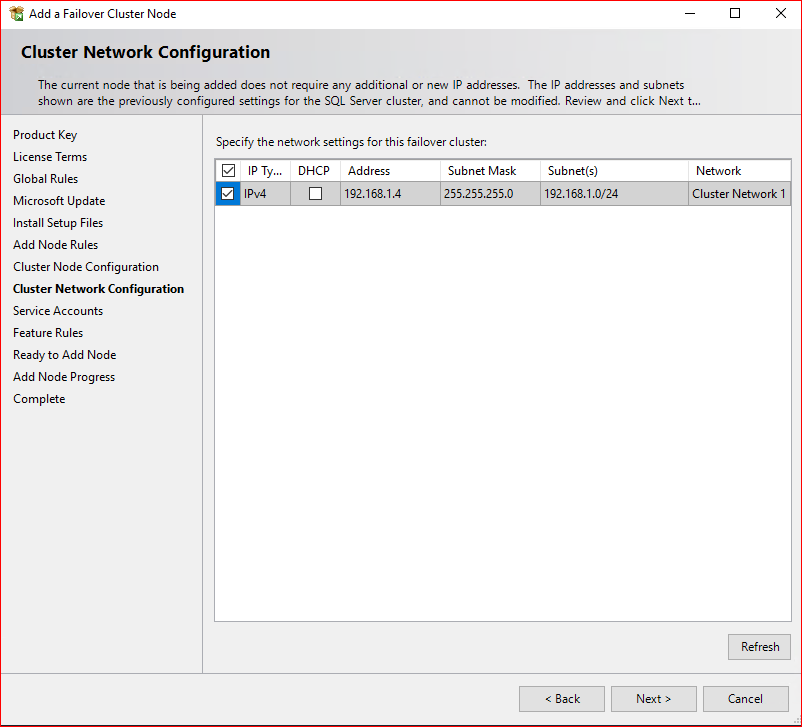Image resolution: width=802 pixels, height=727 pixels.
Task: Click the Subnet Mask column header
Action: (490, 170)
